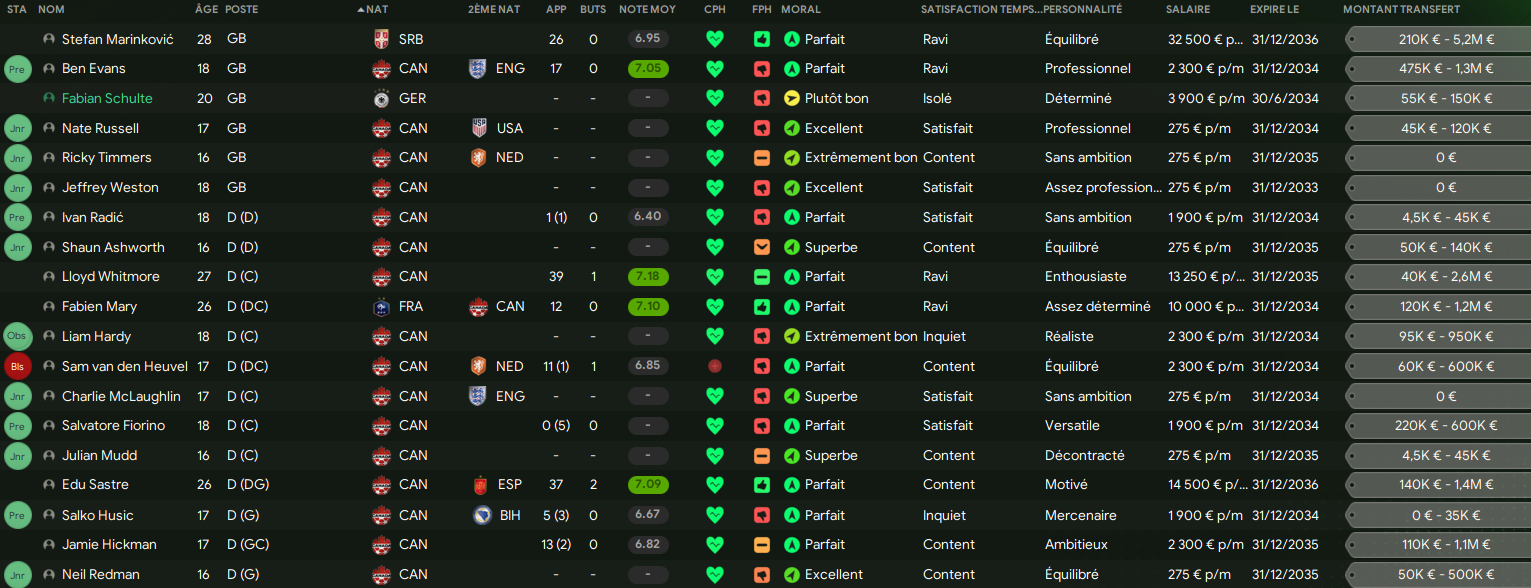Click Fabien Mary's green 7.10 average rating pill
1531x588 pixels.
coord(648,306)
